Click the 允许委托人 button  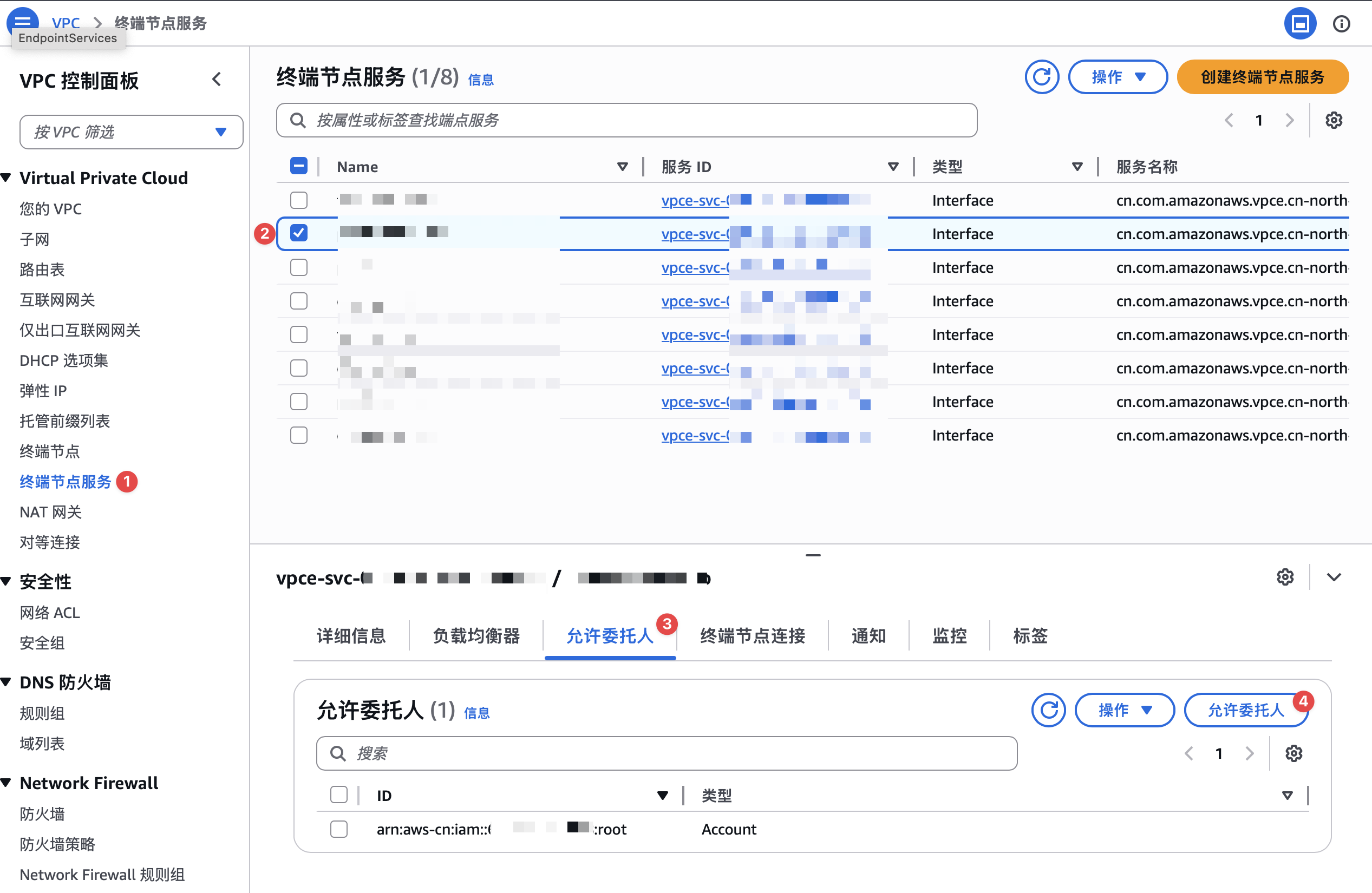pos(1246,710)
